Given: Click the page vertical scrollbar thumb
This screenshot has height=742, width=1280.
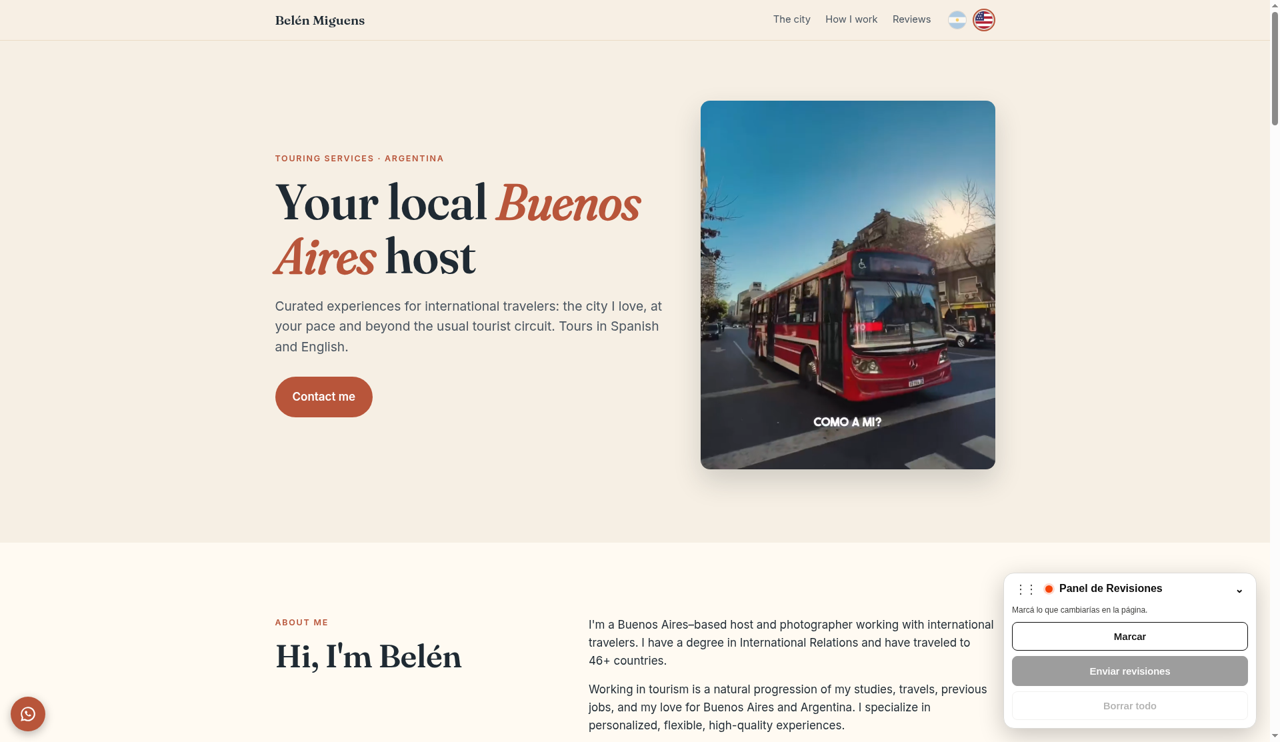Looking at the screenshot, I should (x=1275, y=69).
